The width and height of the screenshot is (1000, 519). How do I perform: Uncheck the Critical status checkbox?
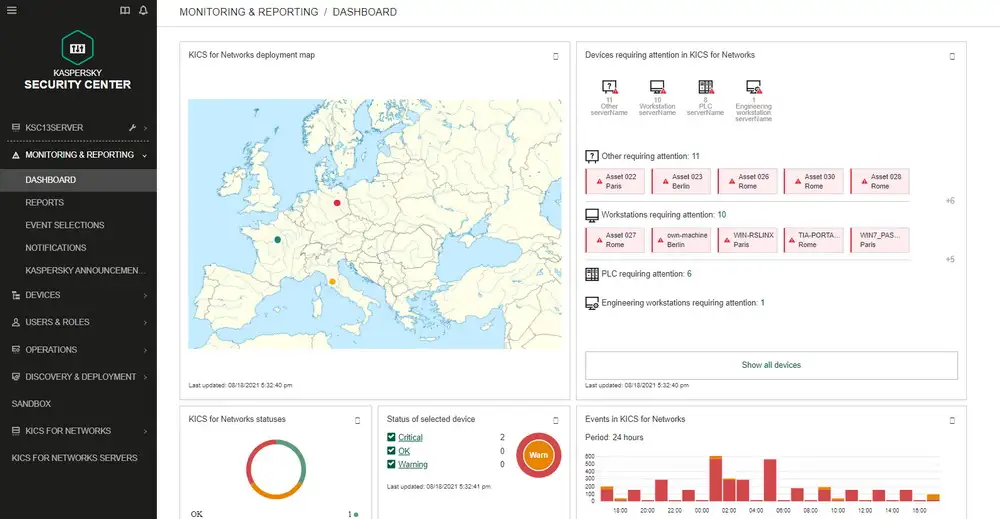392,437
